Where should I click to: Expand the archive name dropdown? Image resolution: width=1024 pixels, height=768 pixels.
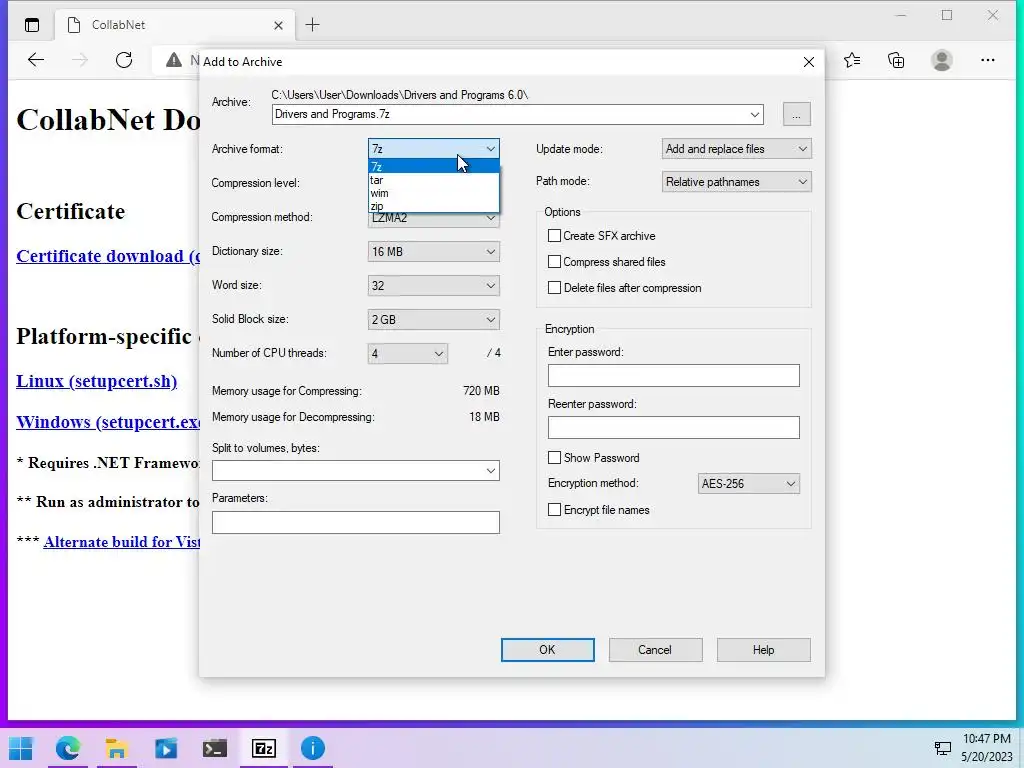click(x=755, y=114)
